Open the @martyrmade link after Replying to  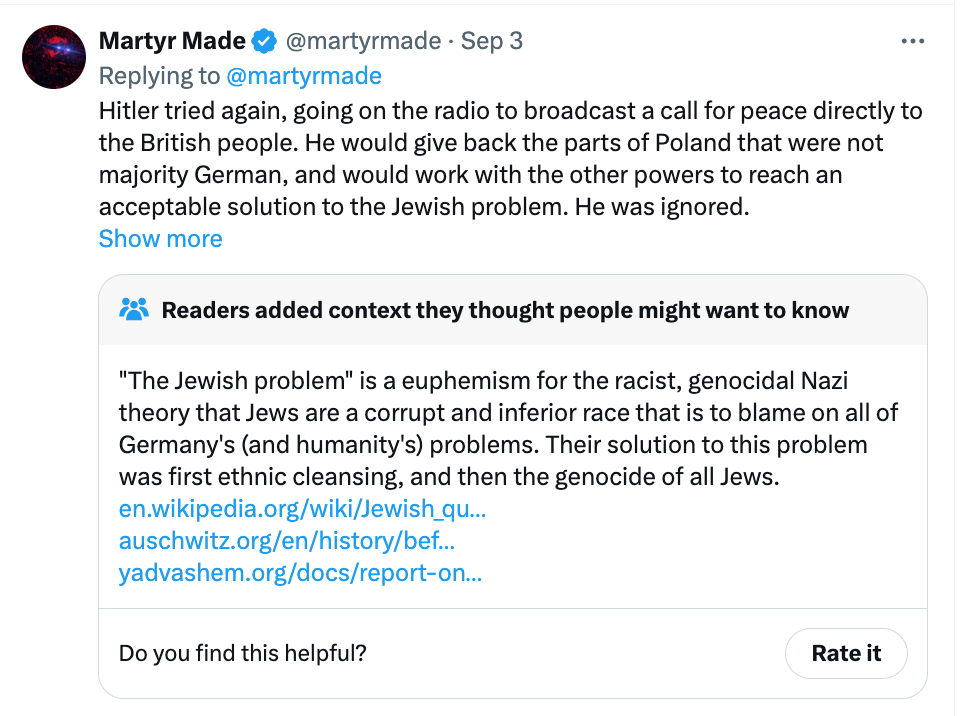(x=304, y=76)
